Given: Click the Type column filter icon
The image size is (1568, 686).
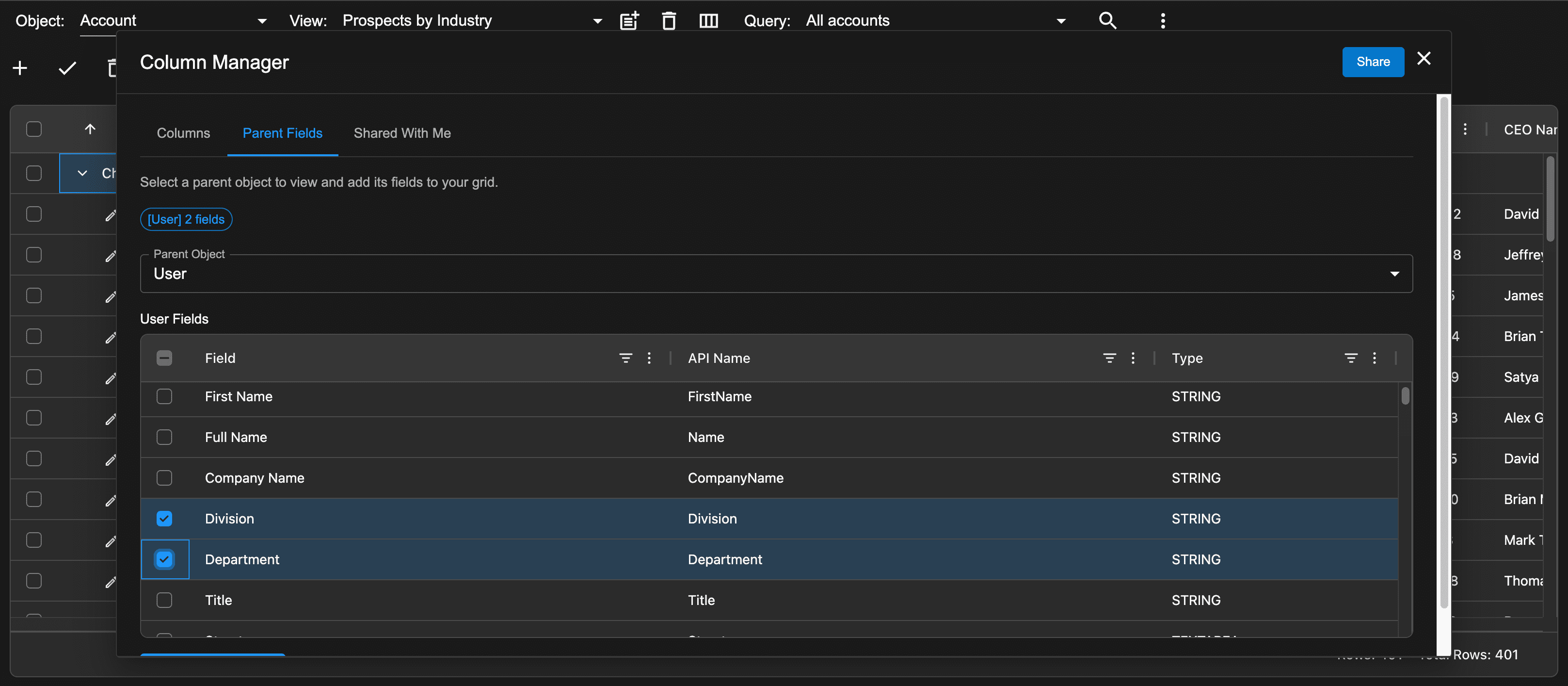Looking at the screenshot, I should pyautogui.click(x=1351, y=358).
